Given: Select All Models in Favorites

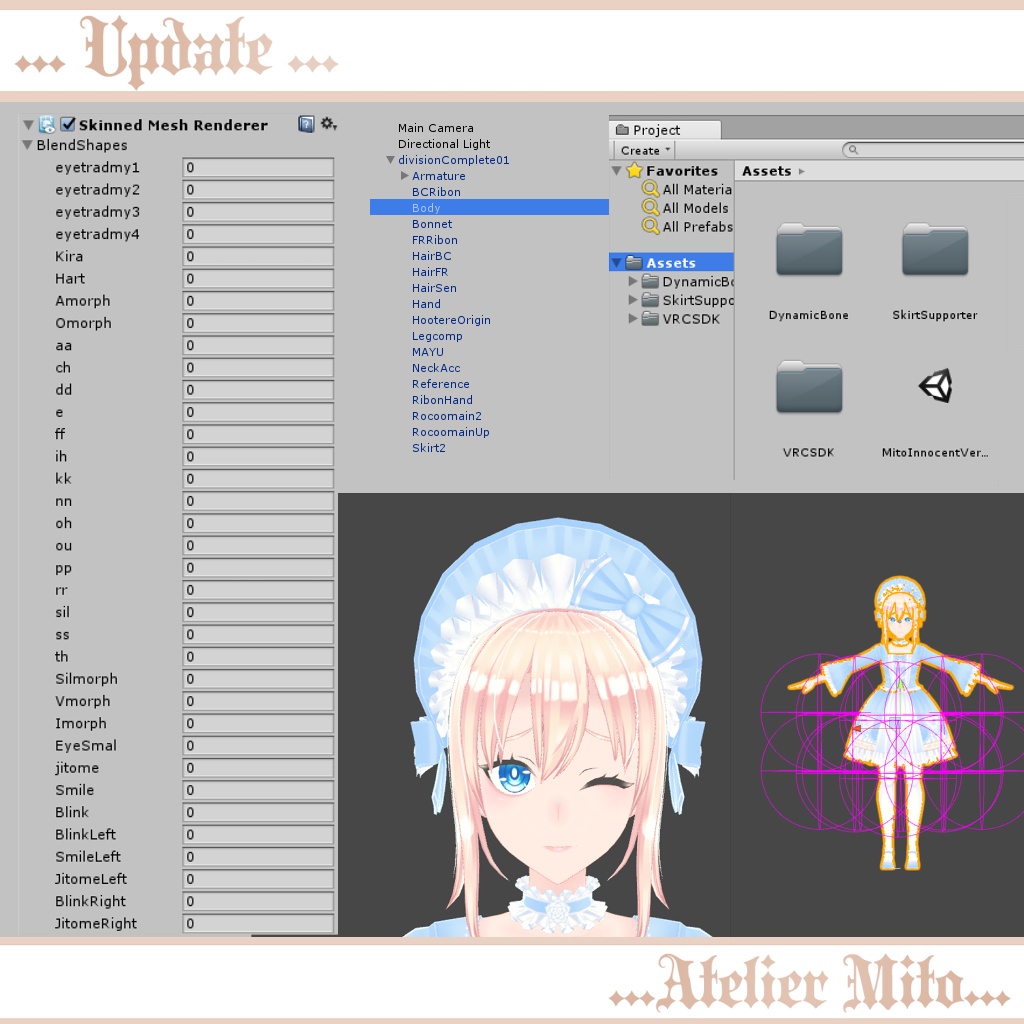Looking at the screenshot, I should point(696,208).
